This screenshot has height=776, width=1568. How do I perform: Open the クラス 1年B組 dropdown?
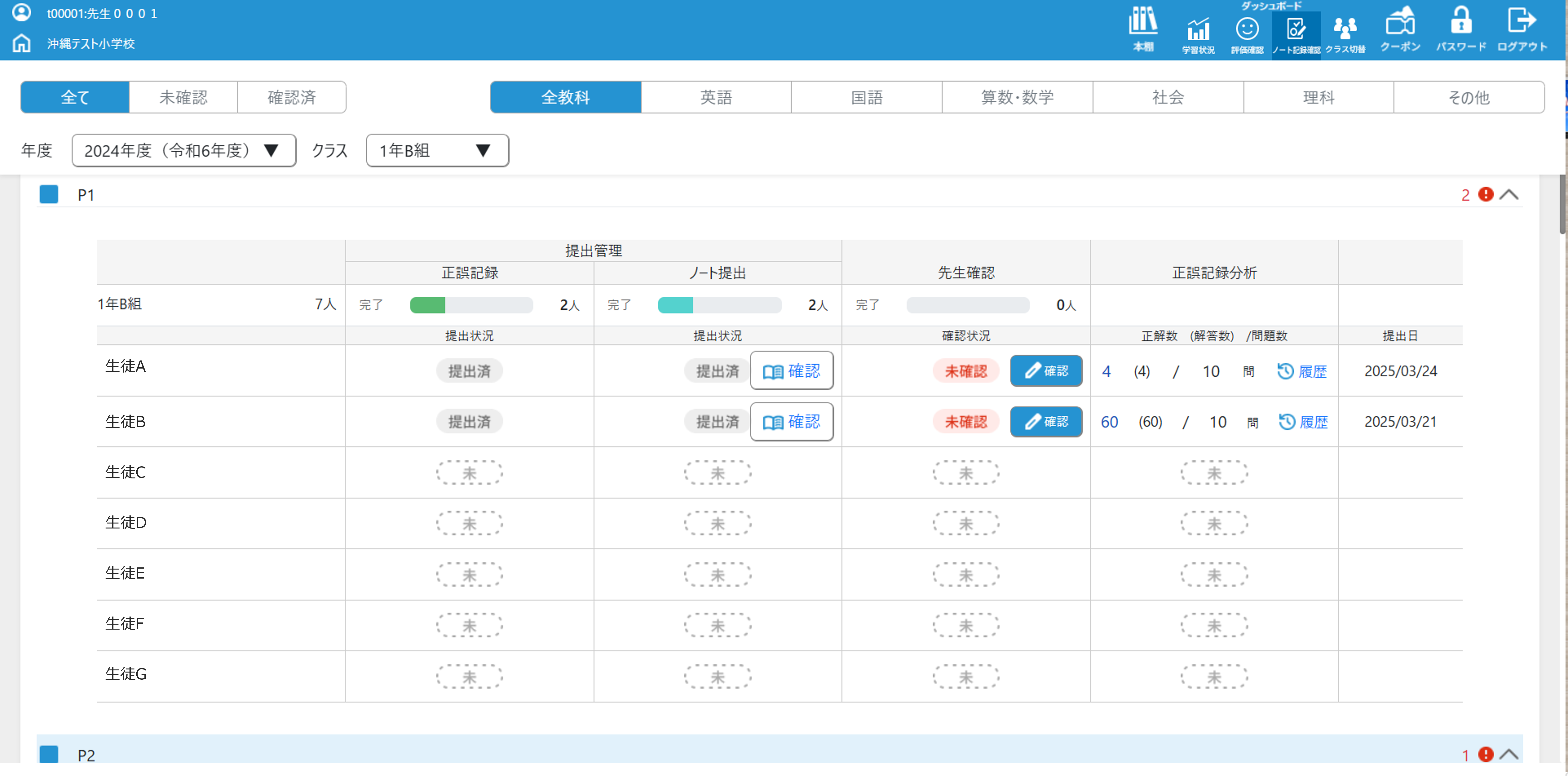click(x=437, y=150)
